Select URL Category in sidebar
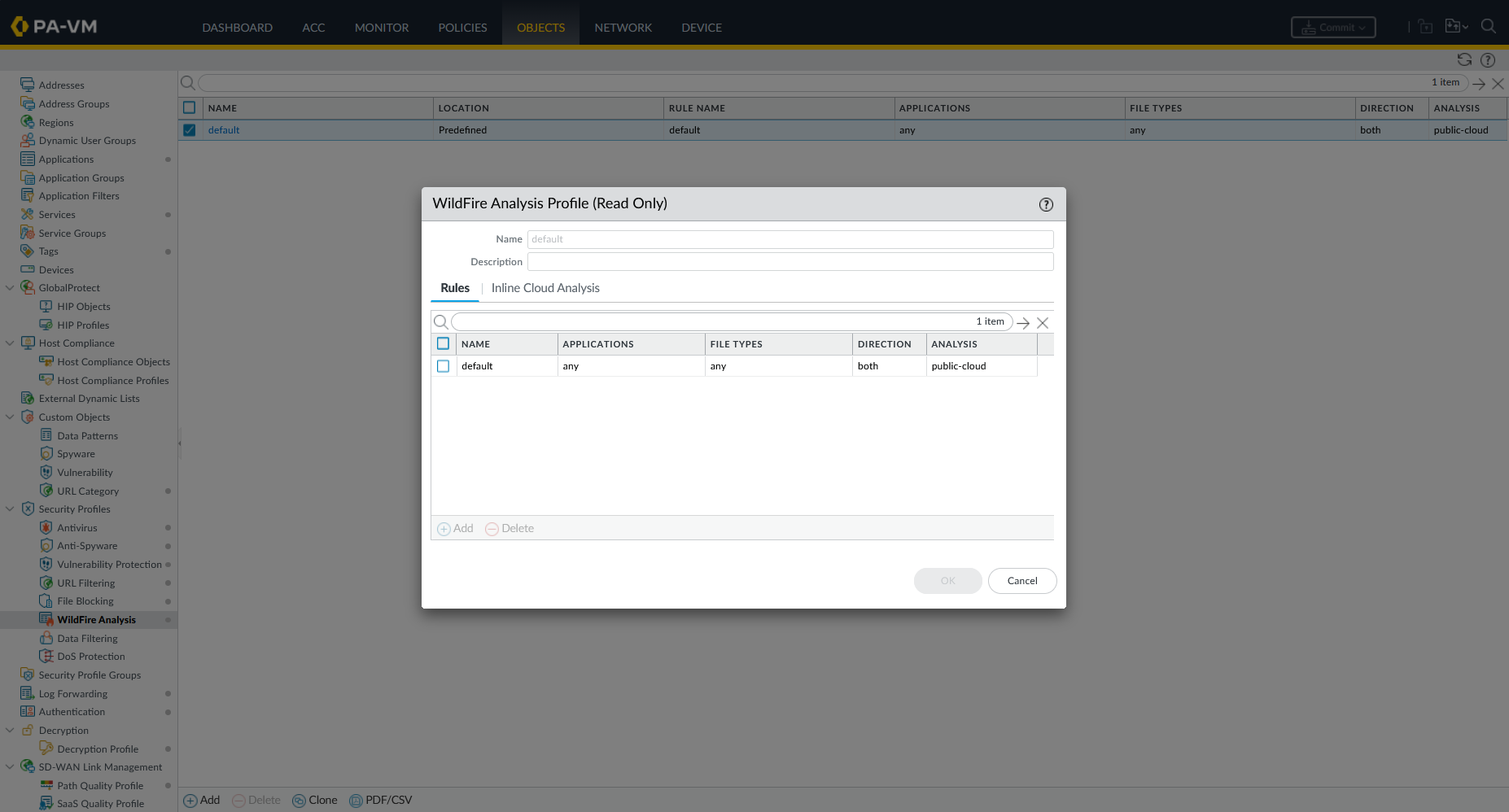 pos(88,491)
